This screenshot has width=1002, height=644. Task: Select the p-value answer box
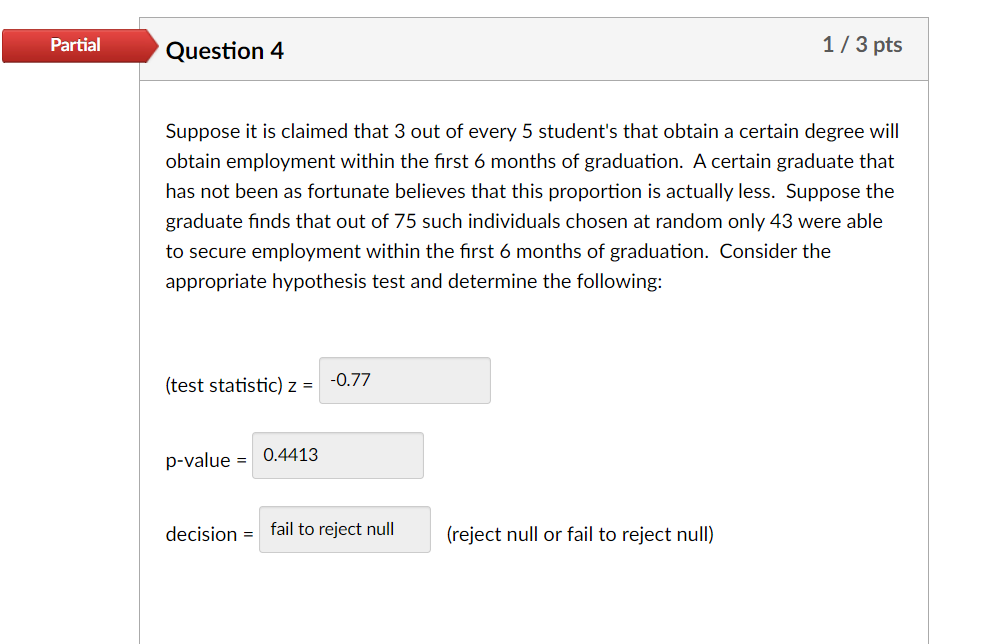tap(337, 455)
